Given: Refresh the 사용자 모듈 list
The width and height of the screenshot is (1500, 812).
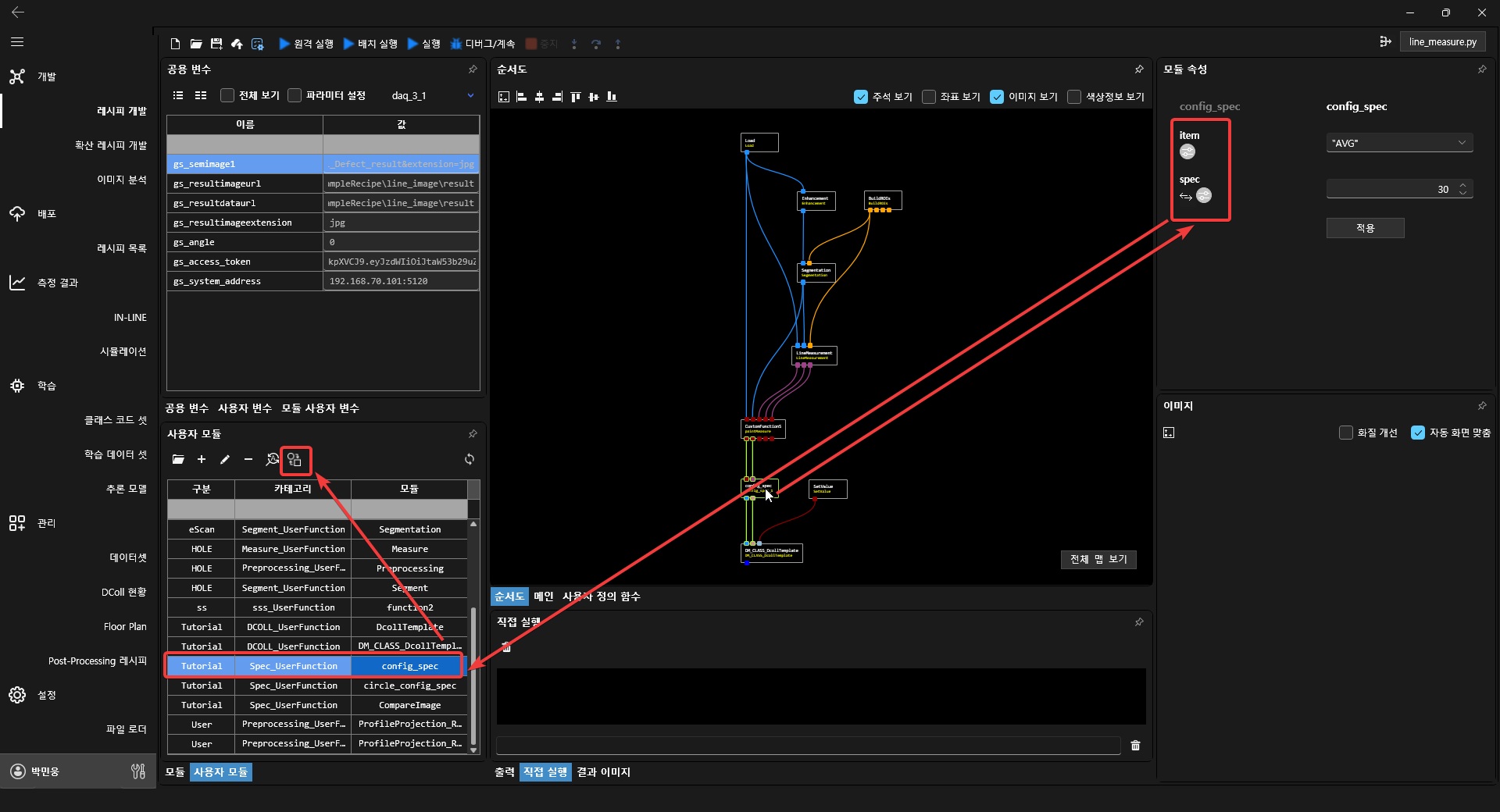Looking at the screenshot, I should point(470,459).
